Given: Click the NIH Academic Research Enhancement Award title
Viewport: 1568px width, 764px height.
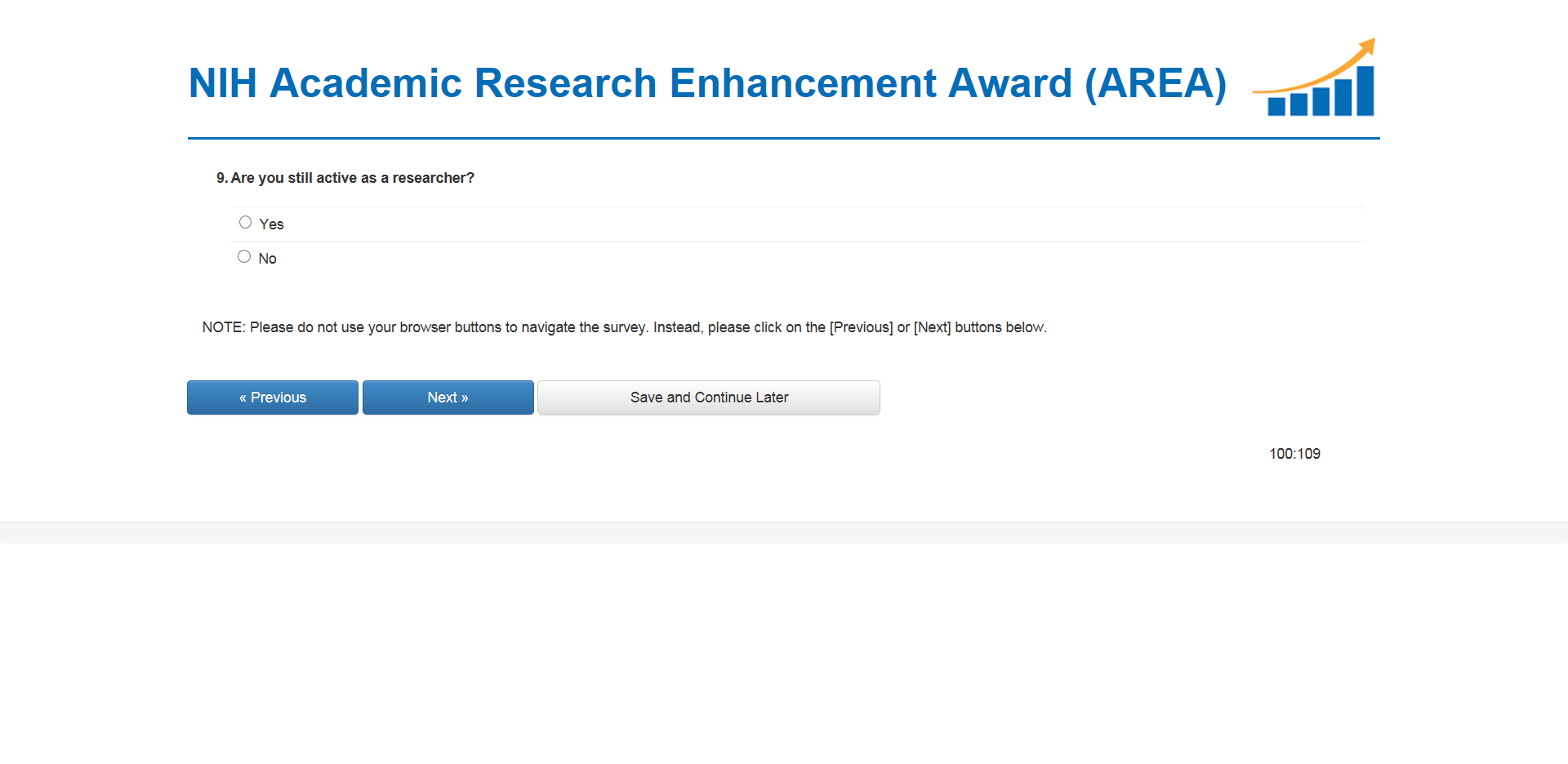Looking at the screenshot, I should coord(706,83).
